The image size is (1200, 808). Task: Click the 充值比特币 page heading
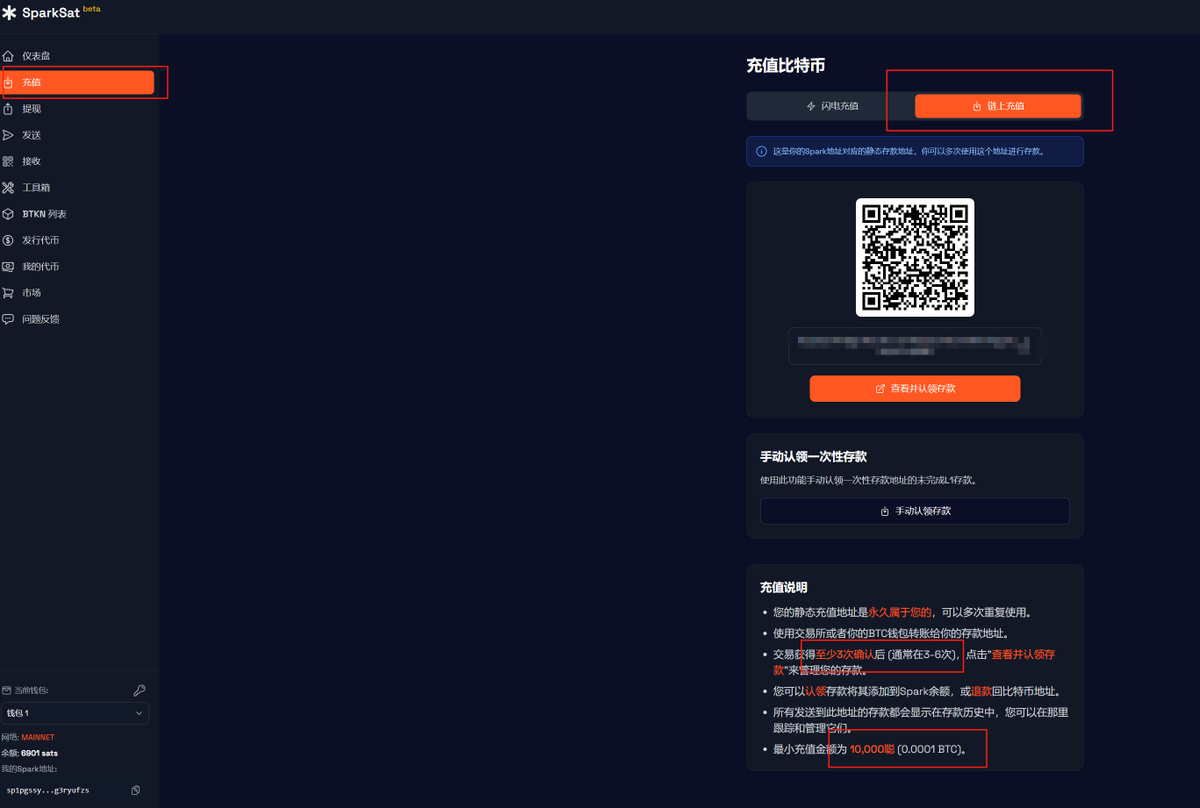point(786,66)
